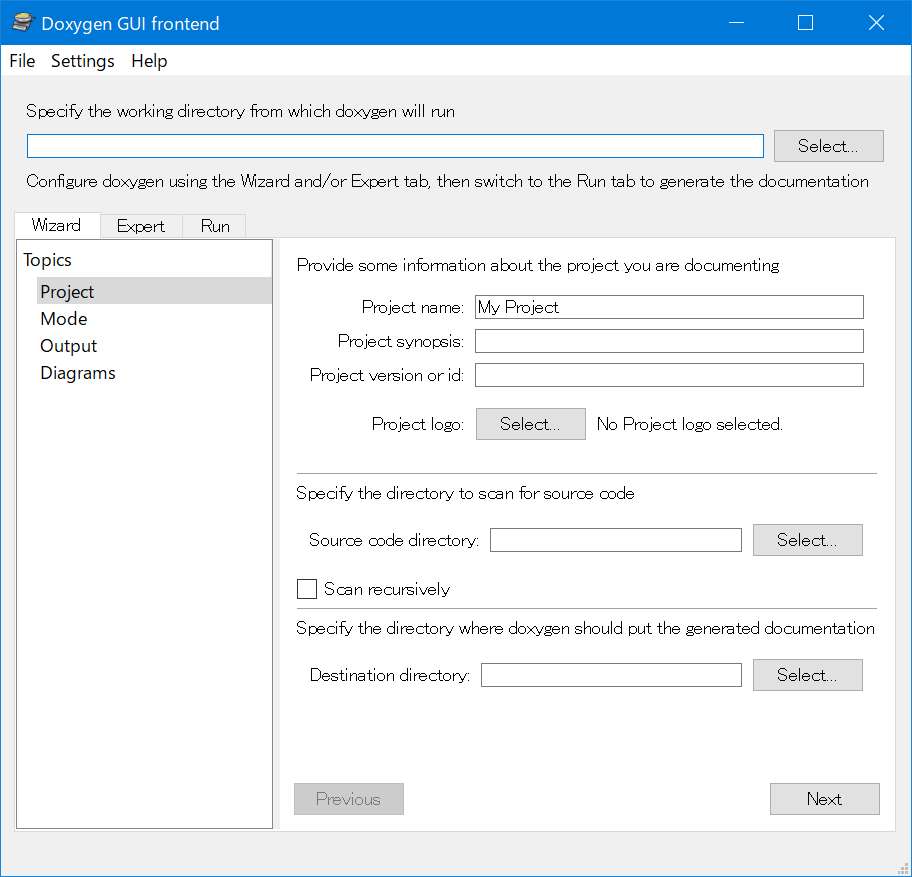Viewport: 912px width, 877px height.
Task: Minimize the Doxygen window
Action: click(x=736, y=23)
